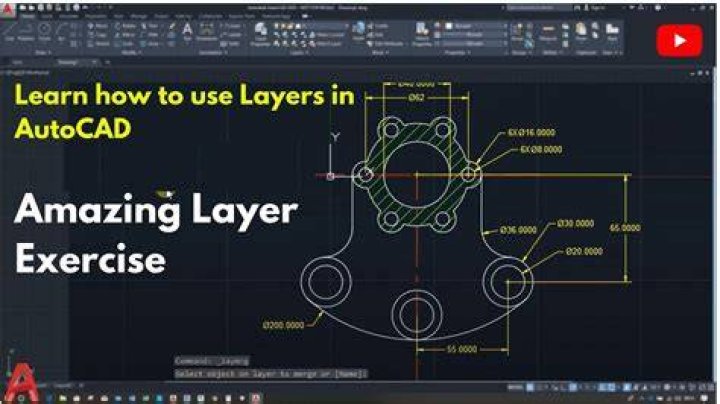Toggle current layer on/off lightbulb
720x404 pixels.
click(277, 26)
